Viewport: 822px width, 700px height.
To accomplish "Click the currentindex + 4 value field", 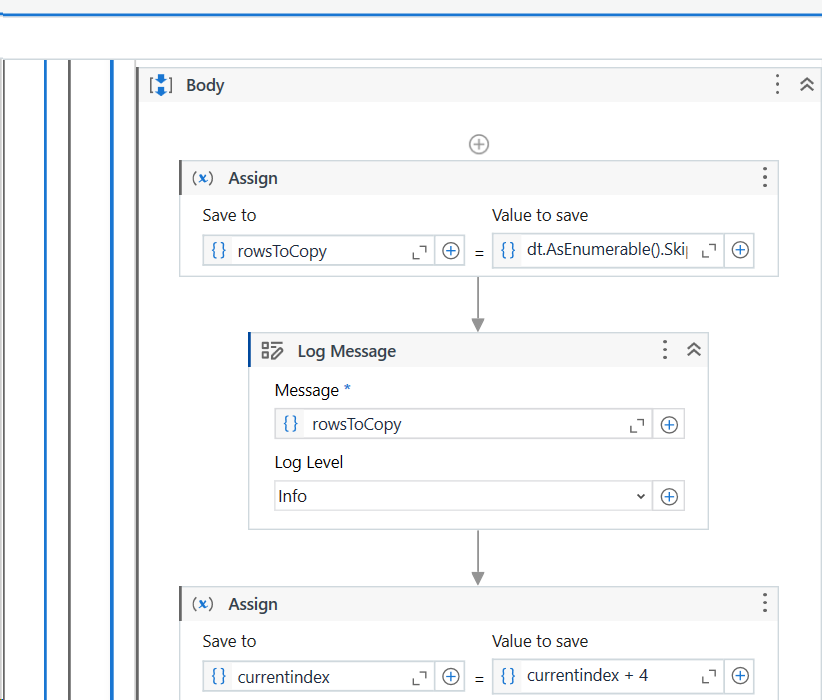I will [608, 676].
